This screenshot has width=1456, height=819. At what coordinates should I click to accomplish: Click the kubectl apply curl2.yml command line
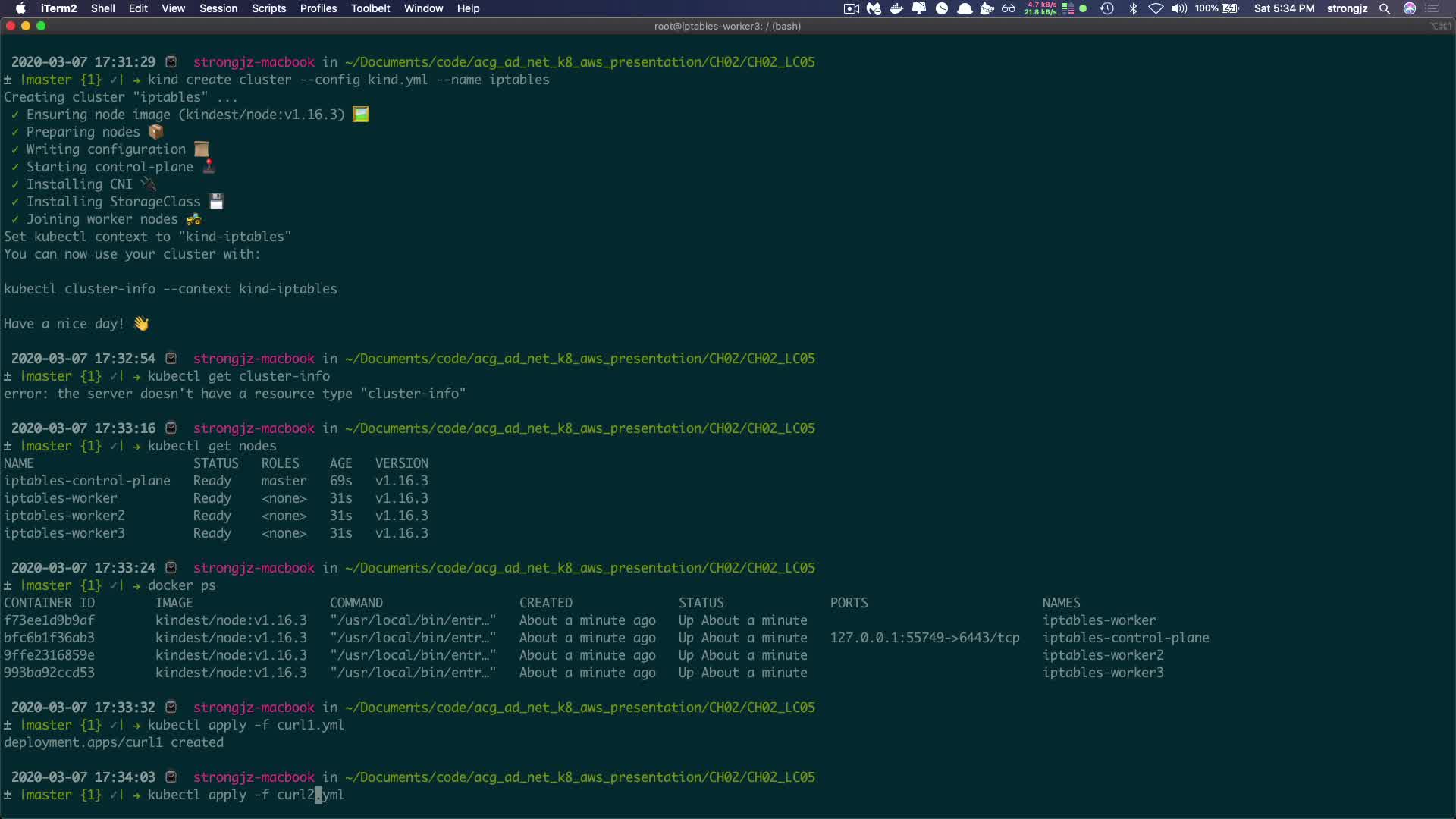click(246, 795)
